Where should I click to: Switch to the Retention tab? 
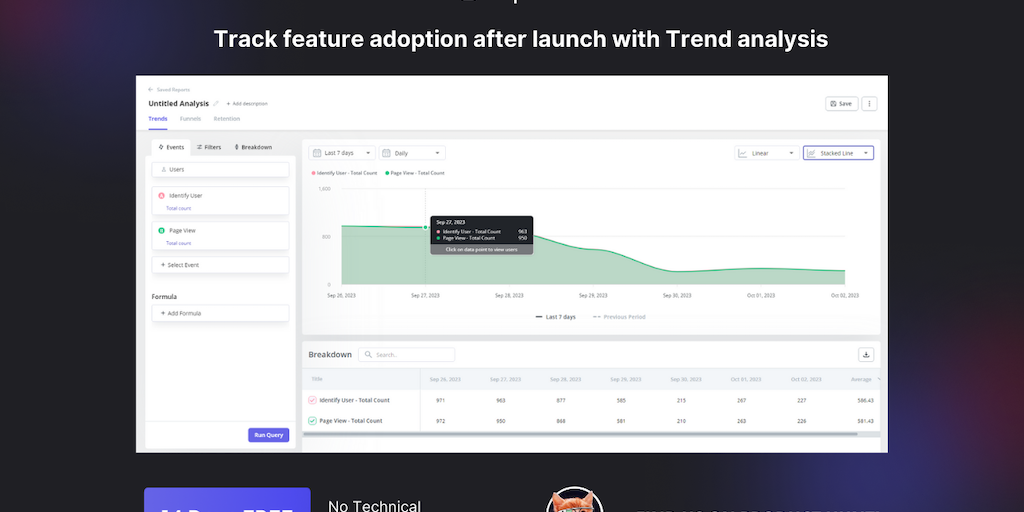[227, 119]
